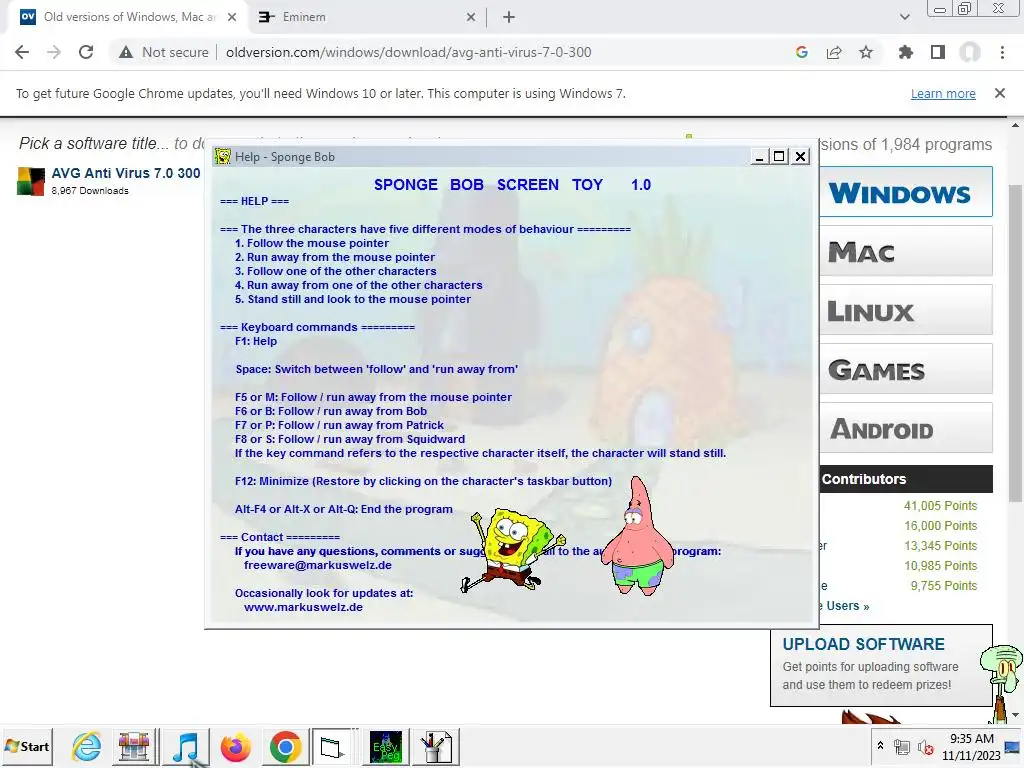This screenshot has height=768, width=1024.
Task: Click the www.markuswelz.de website text
Action: (303, 607)
